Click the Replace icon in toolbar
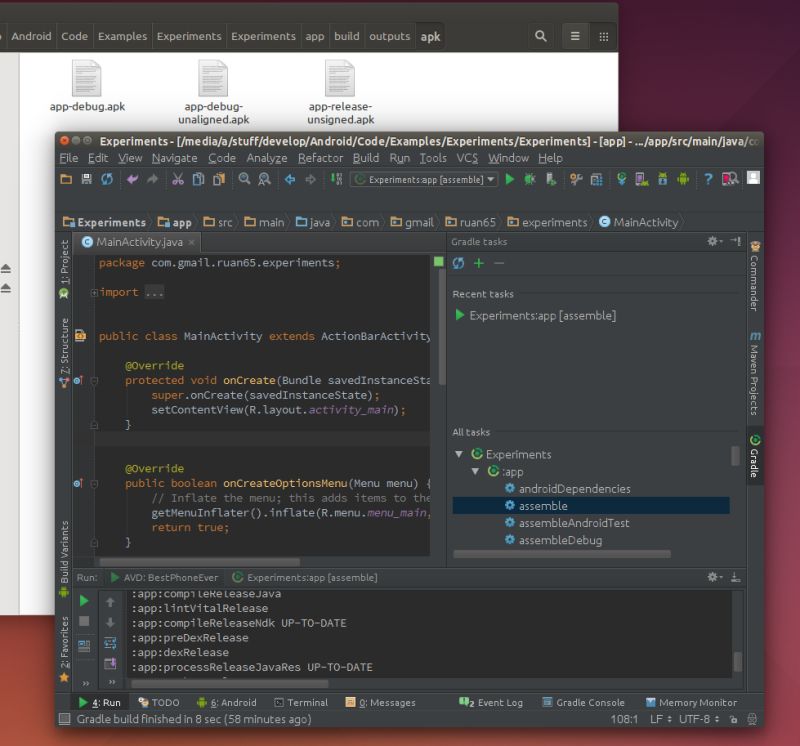 click(264, 179)
